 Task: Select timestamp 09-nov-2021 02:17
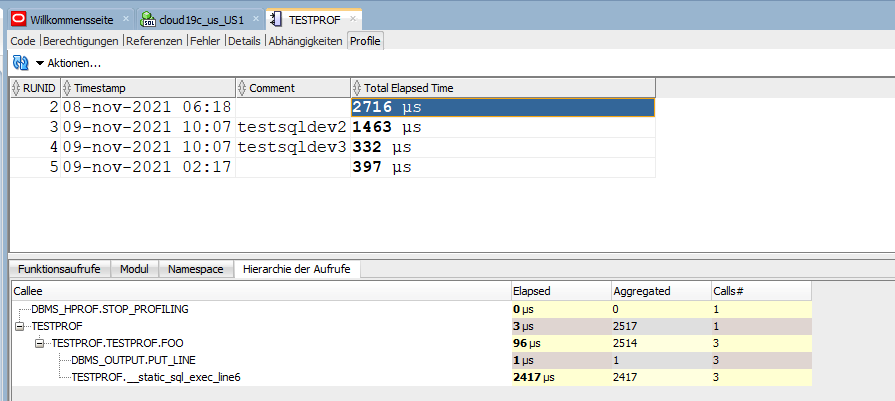coord(148,167)
